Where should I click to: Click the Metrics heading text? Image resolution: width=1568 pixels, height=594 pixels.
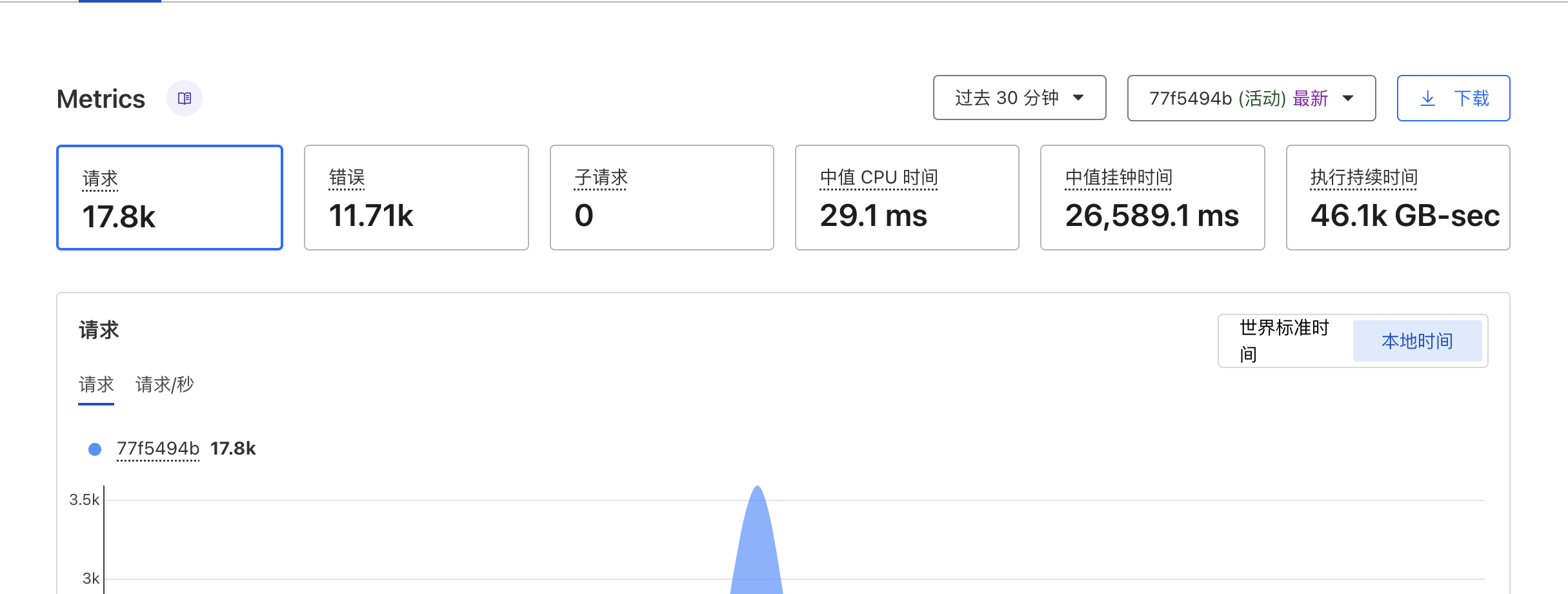click(x=101, y=99)
